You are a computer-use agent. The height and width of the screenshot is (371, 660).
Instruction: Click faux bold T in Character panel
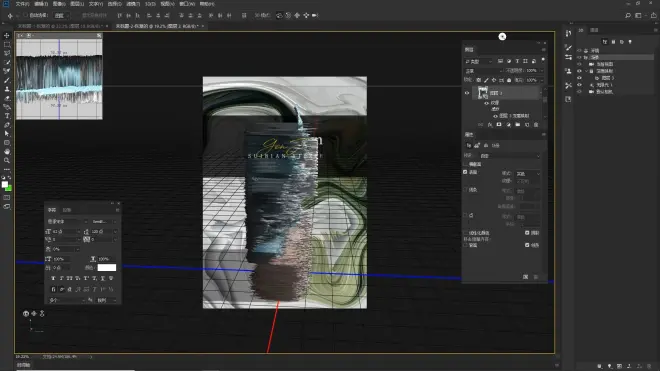(x=53, y=278)
